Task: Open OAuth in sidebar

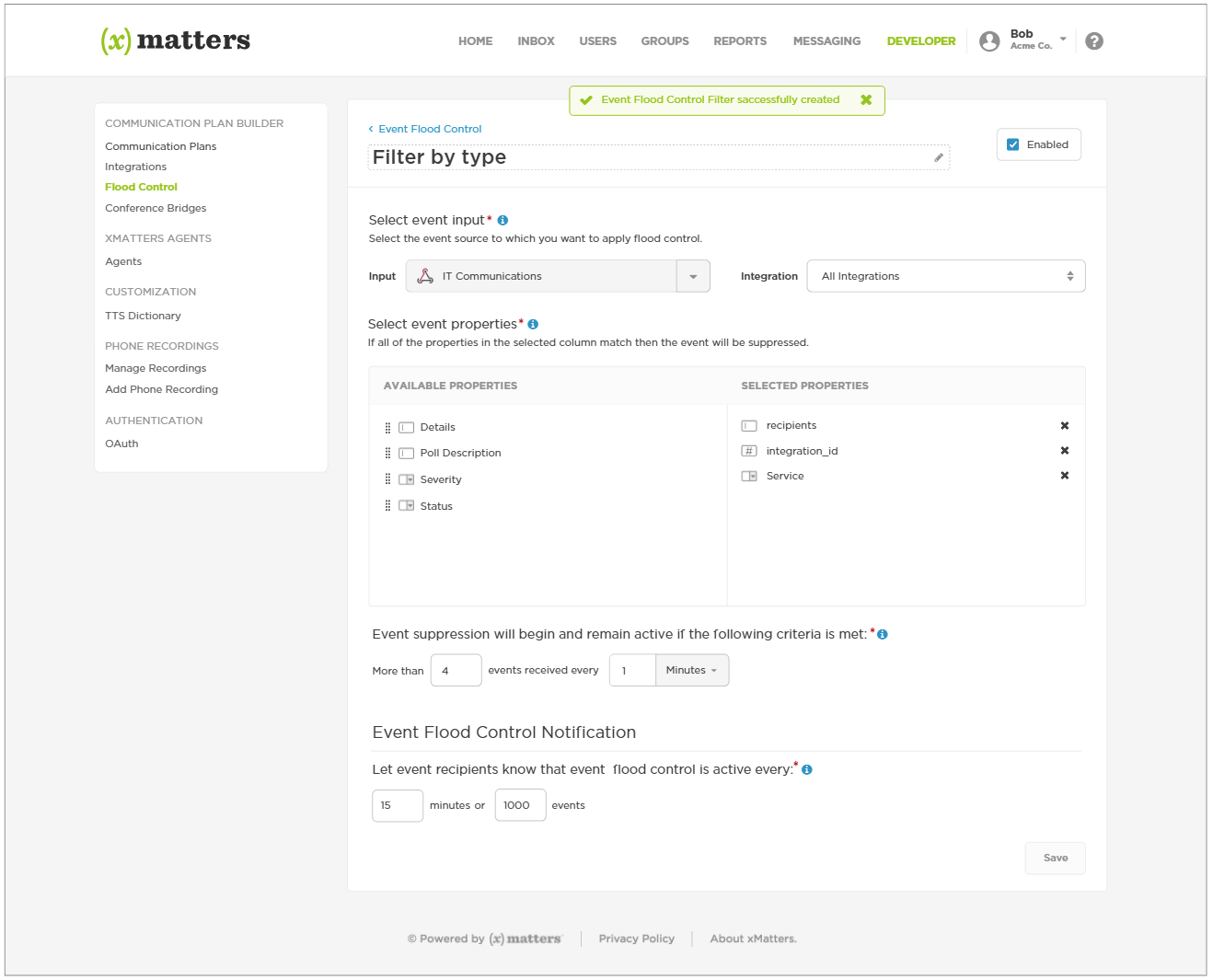Action: pyautogui.click(x=121, y=444)
